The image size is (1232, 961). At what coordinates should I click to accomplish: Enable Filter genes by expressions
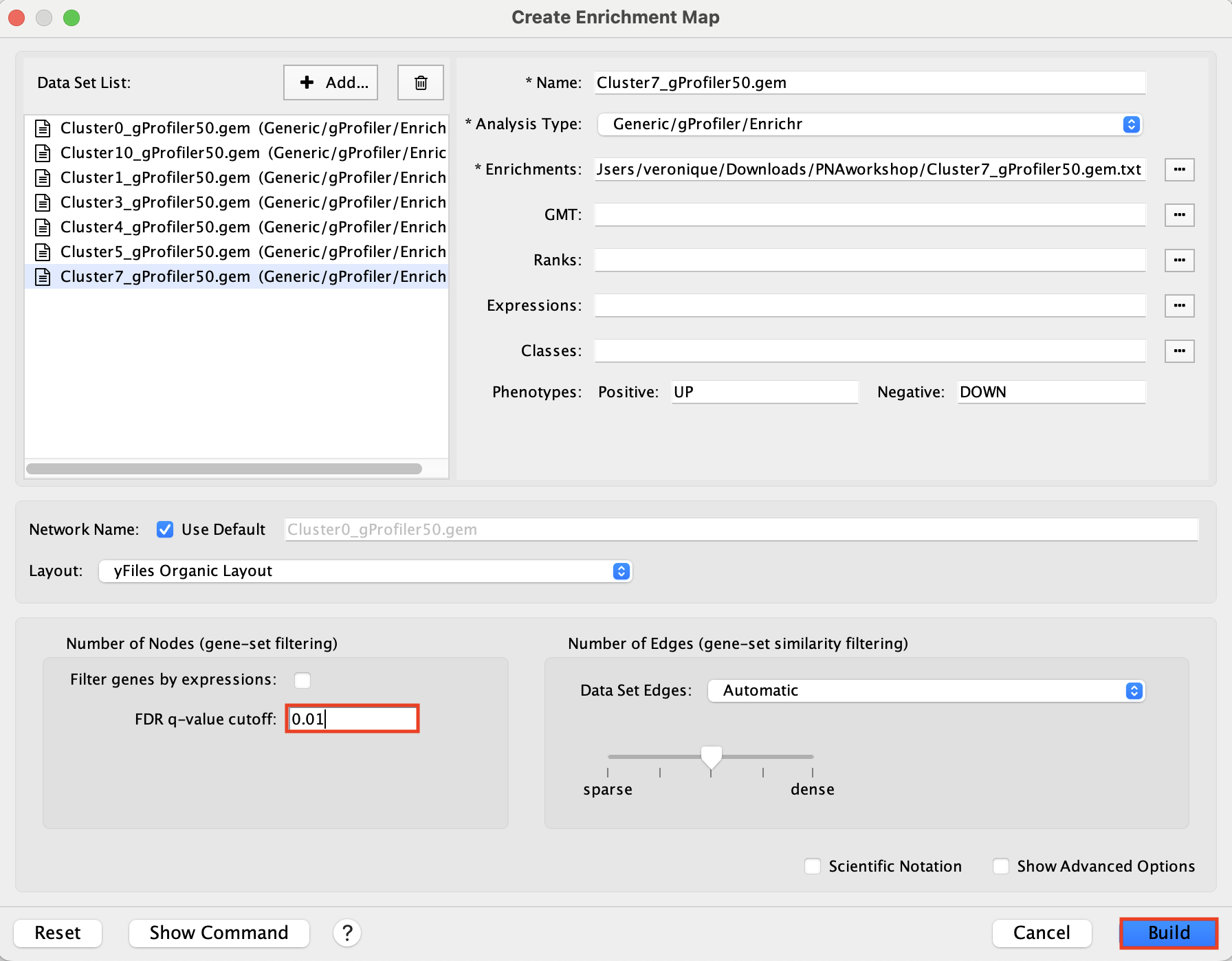point(302,680)
